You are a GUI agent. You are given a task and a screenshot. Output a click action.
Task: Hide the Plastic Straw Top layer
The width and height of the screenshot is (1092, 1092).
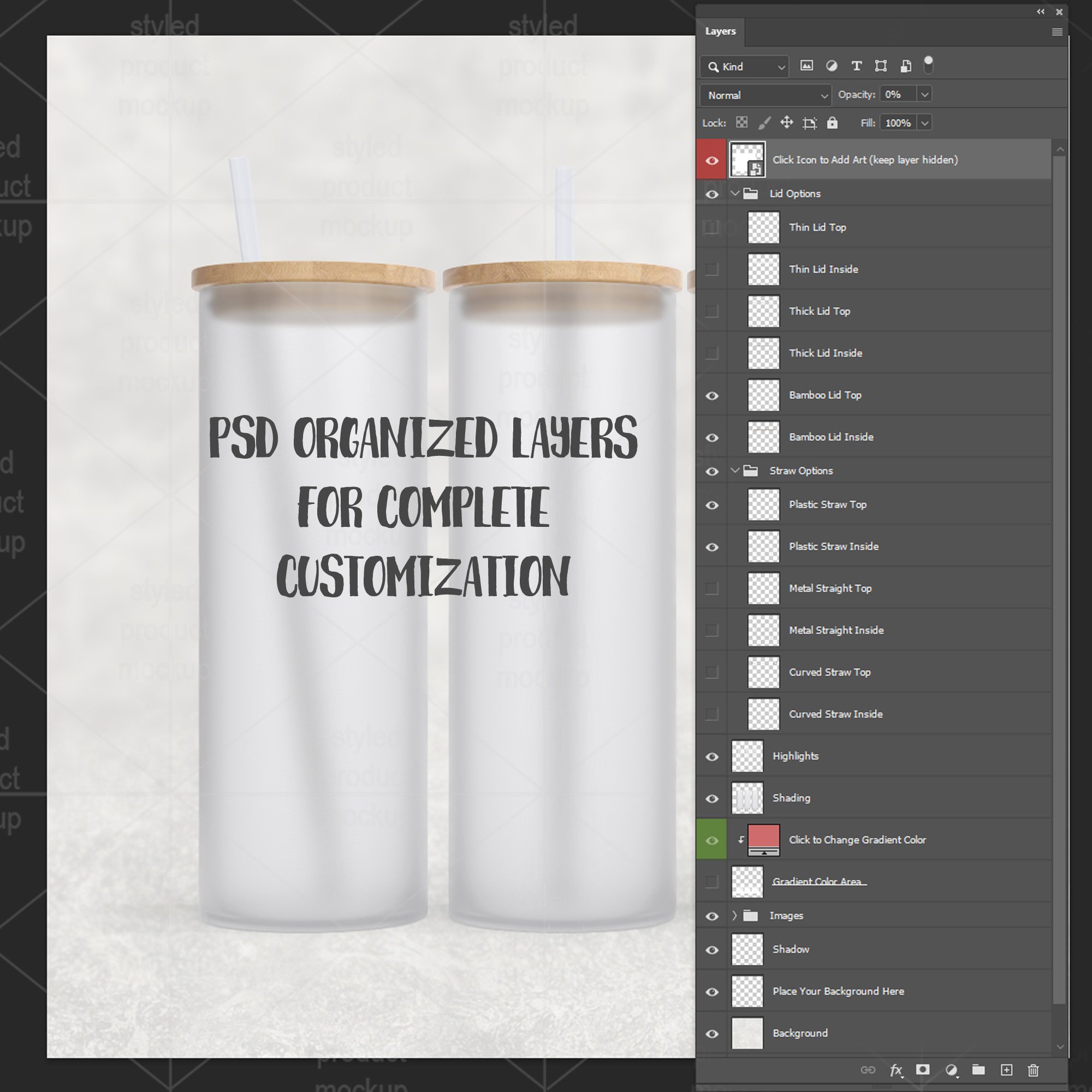coord(712,505)
